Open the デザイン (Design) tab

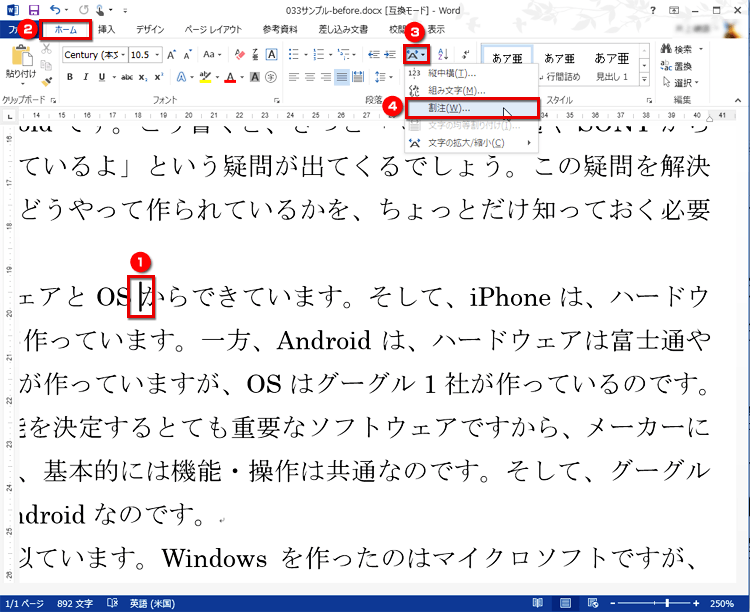click(150, 29)
